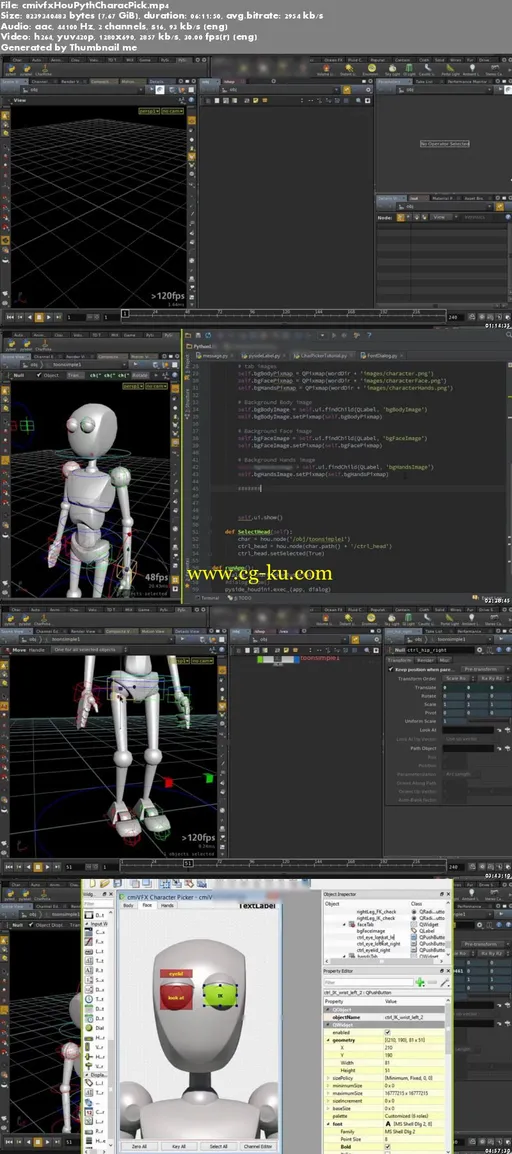Launch CharPicker shelf tool in third frame

pyautogui.click(x=43, y=620)
